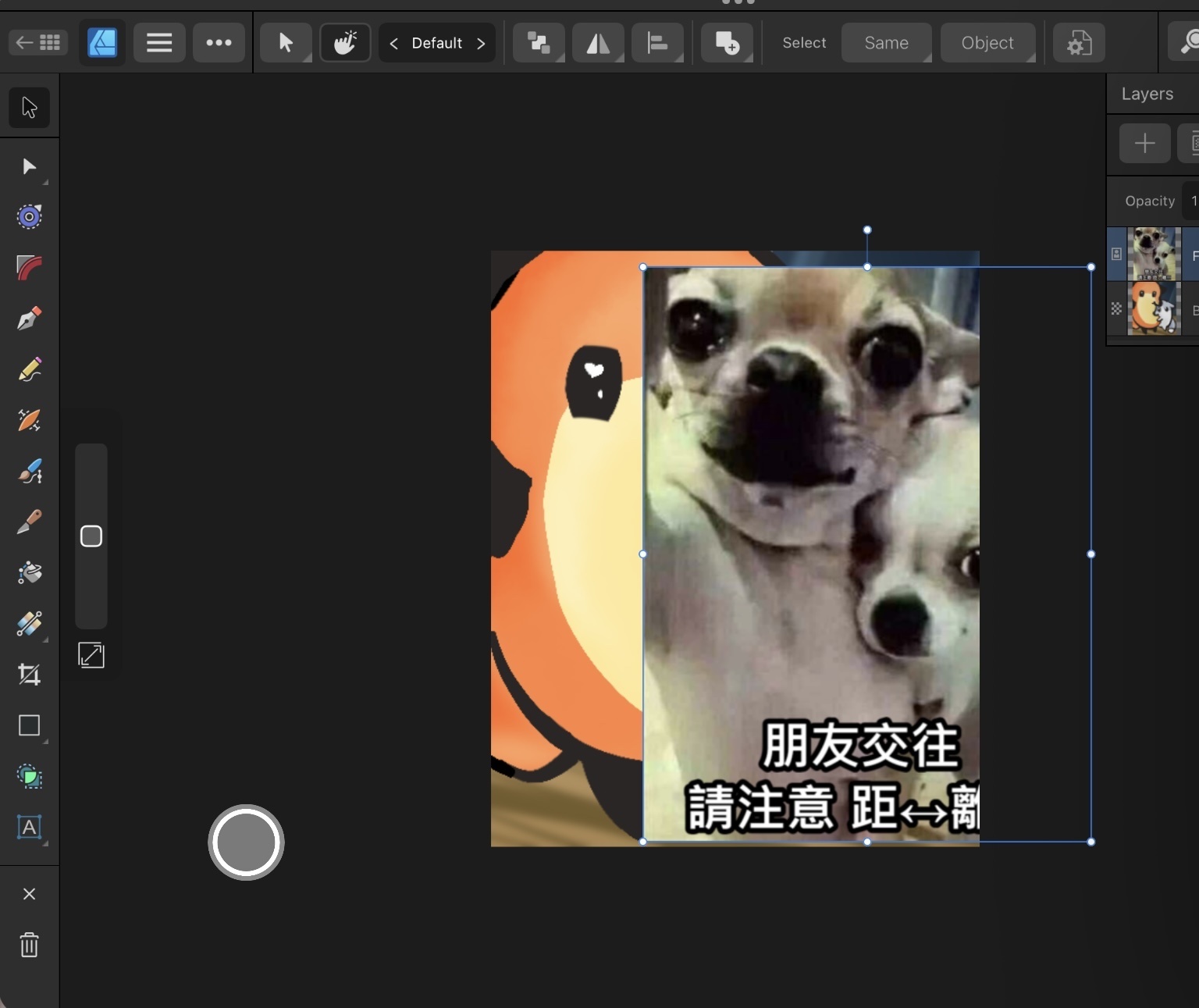
Task: Go to previous preset before Default
Action: click(394, 43)
